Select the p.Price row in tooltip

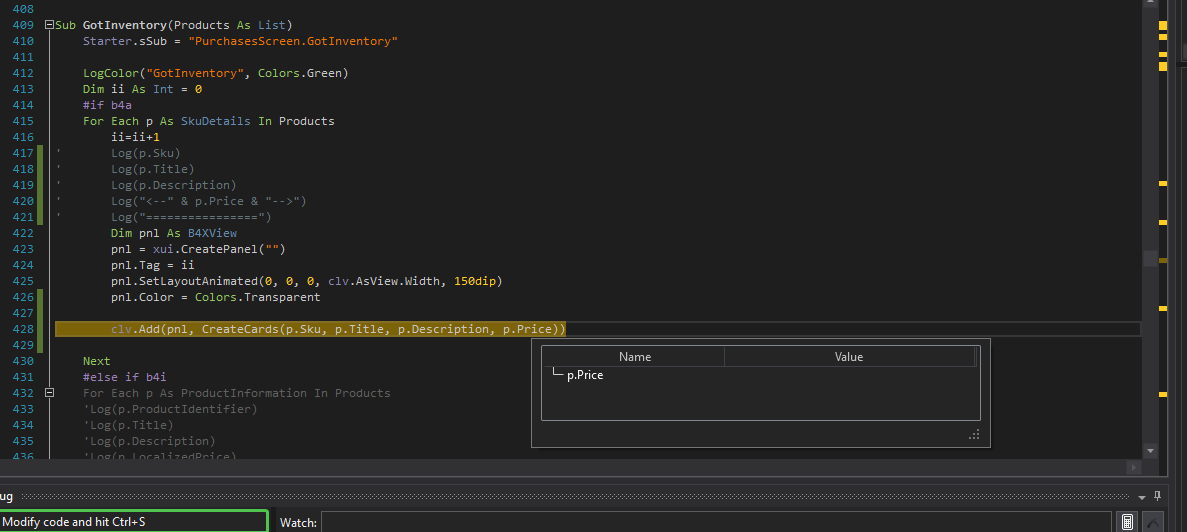584,375
